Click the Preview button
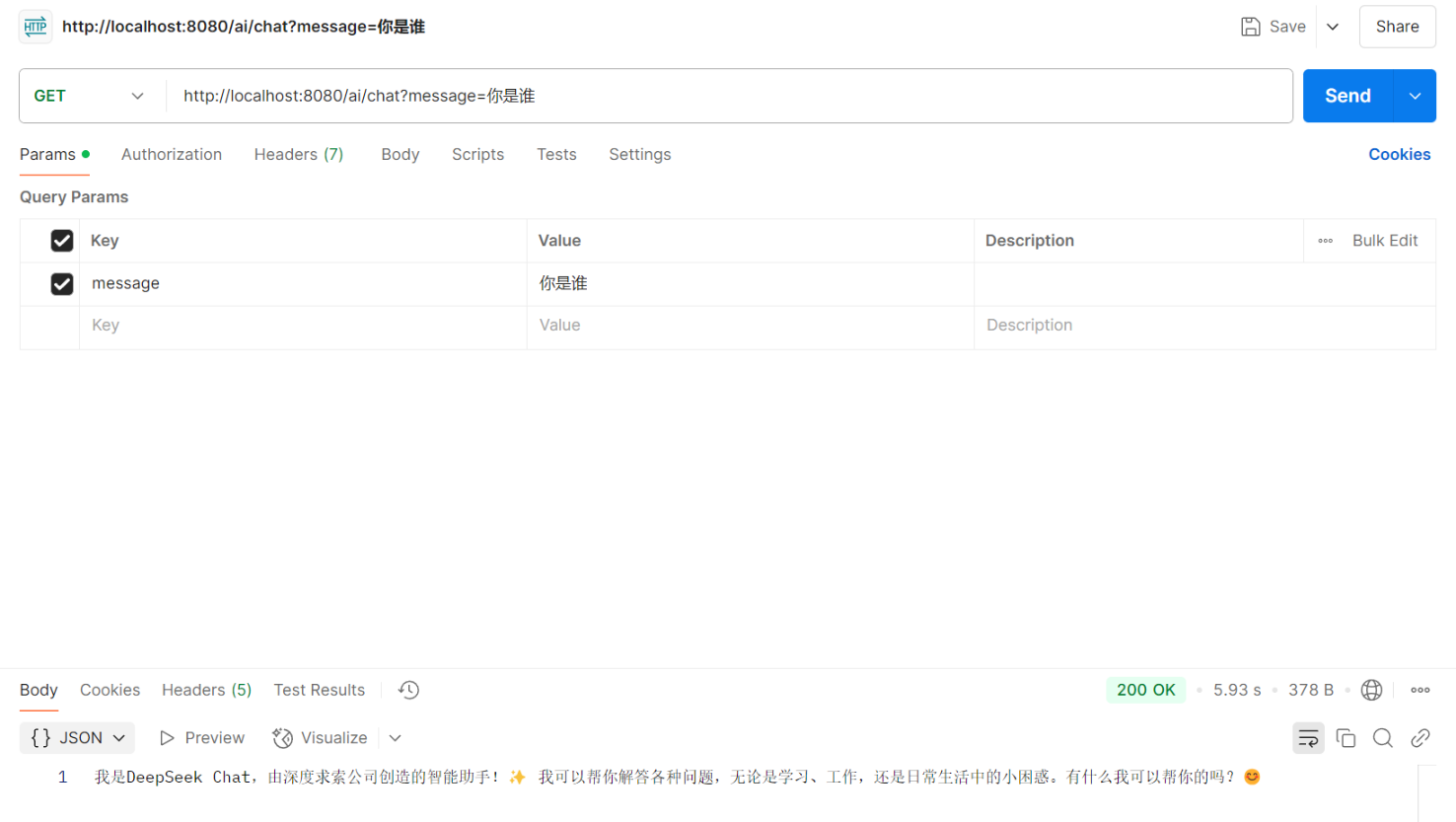1456x822 pixels. click(x=201, y=738)
